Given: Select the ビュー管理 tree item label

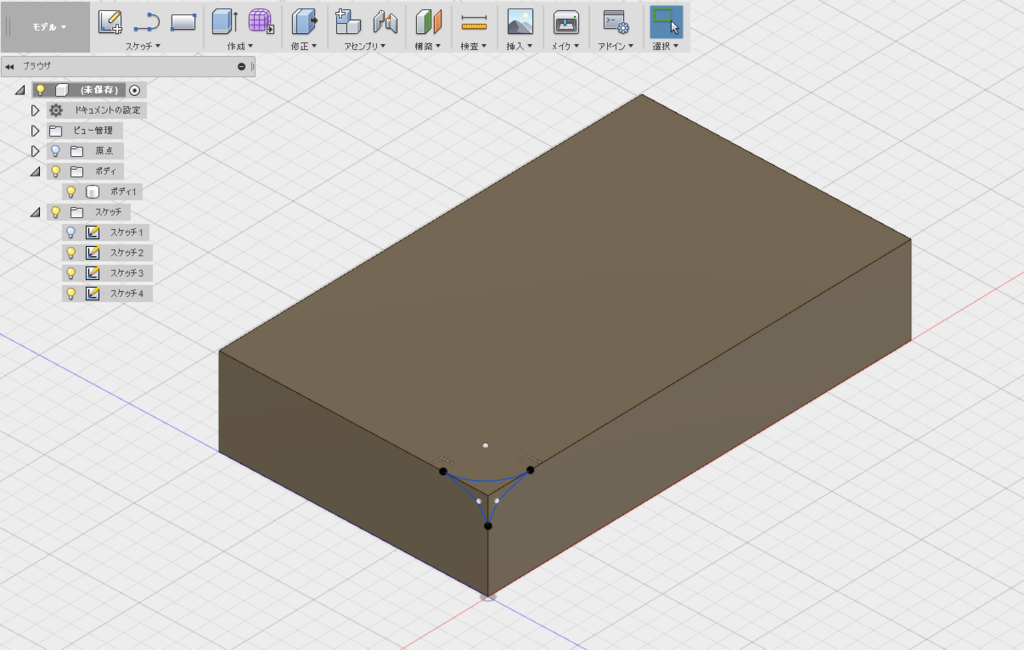Looking at the screenshot, I should [x=93, y=131].
